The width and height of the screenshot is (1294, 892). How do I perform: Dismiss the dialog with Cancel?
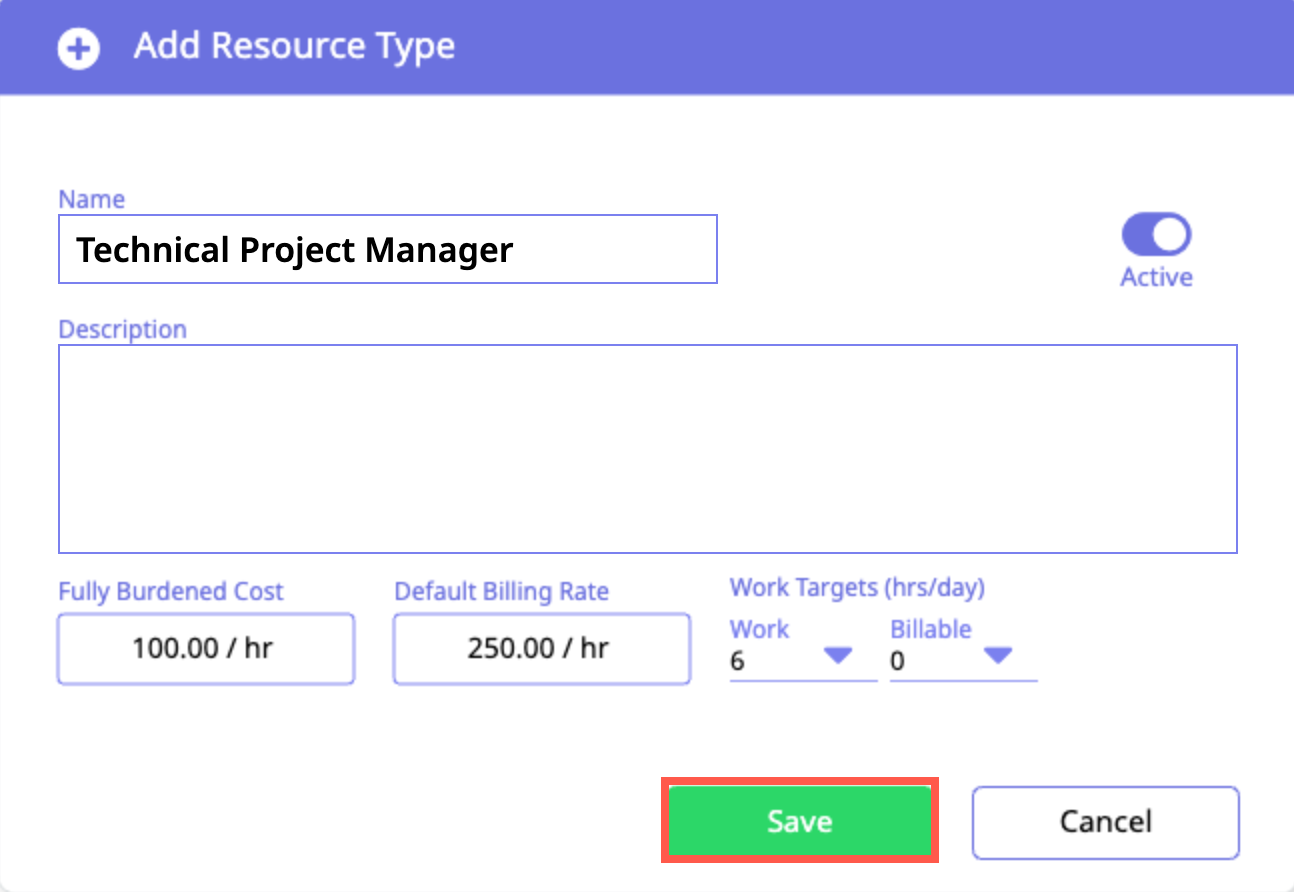(1105, 822)
